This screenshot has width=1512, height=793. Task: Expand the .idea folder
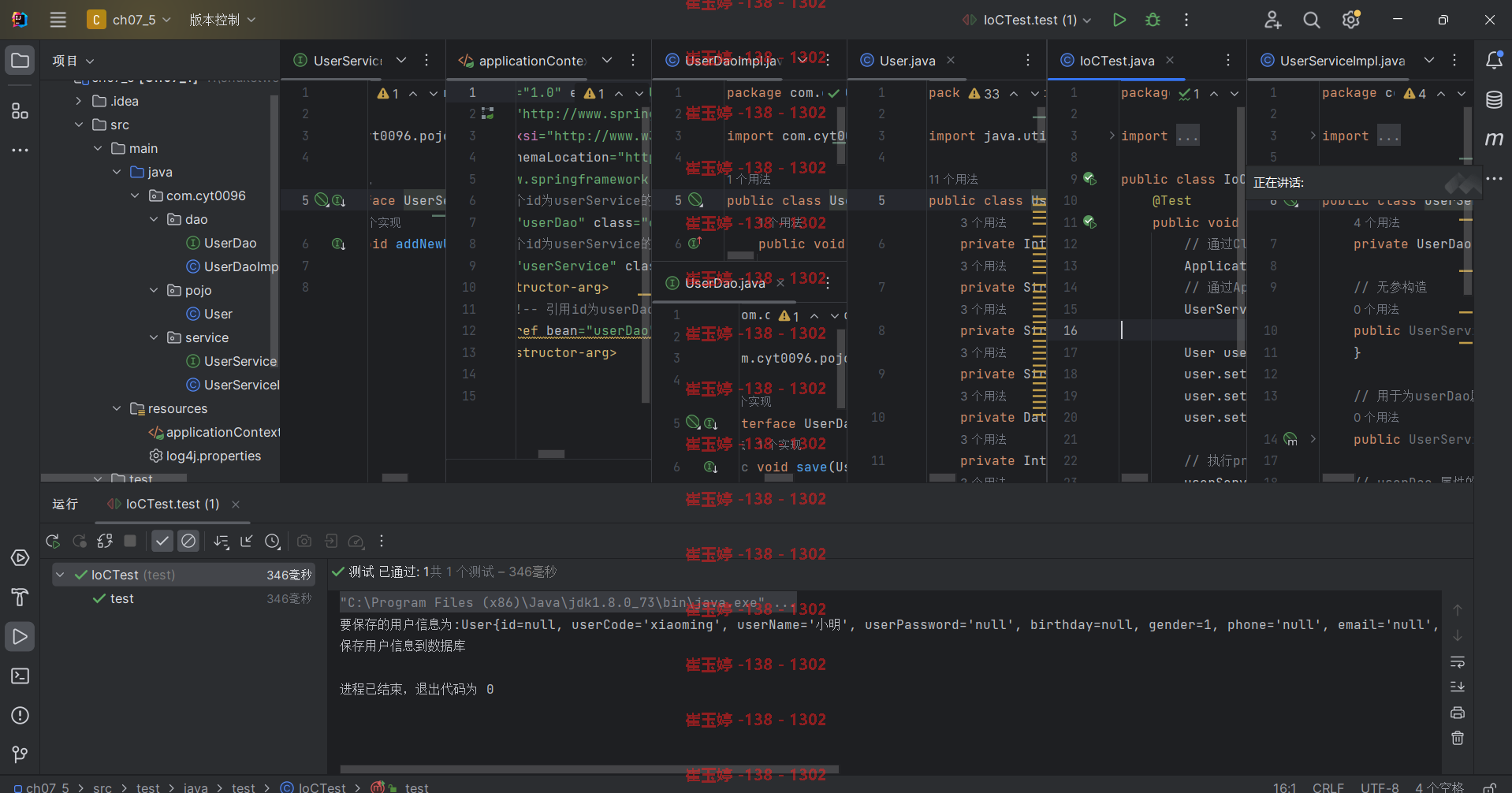[x=78, y=101]
